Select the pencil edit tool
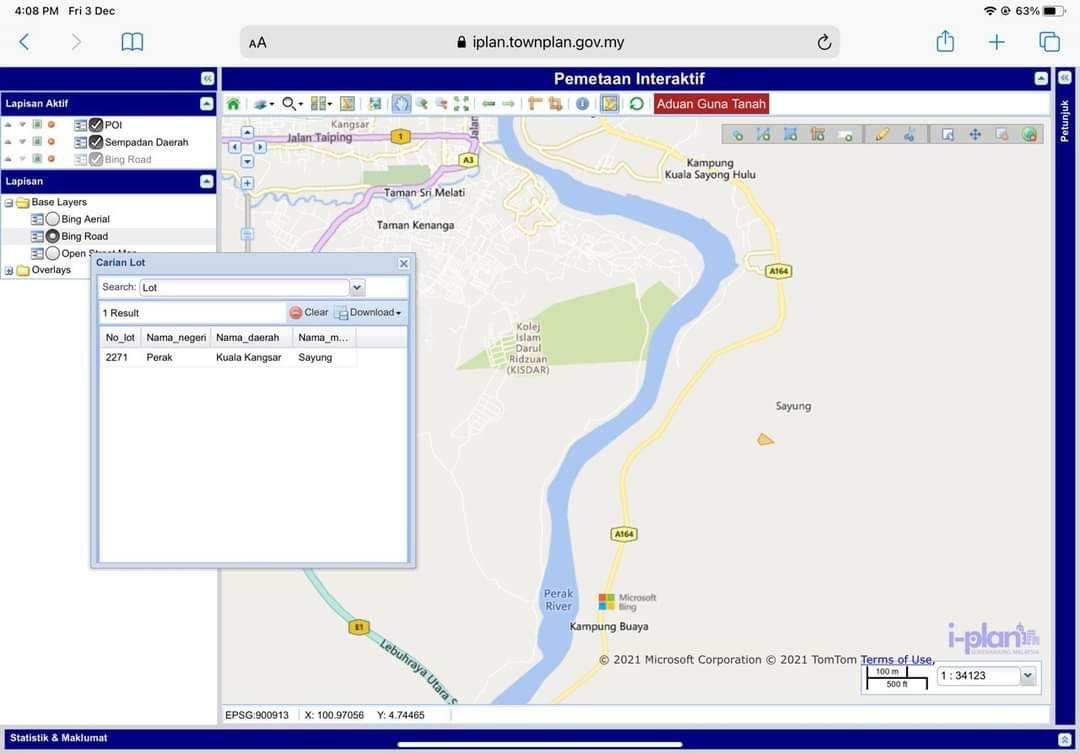1080x754 pixels. coord(882,134)
